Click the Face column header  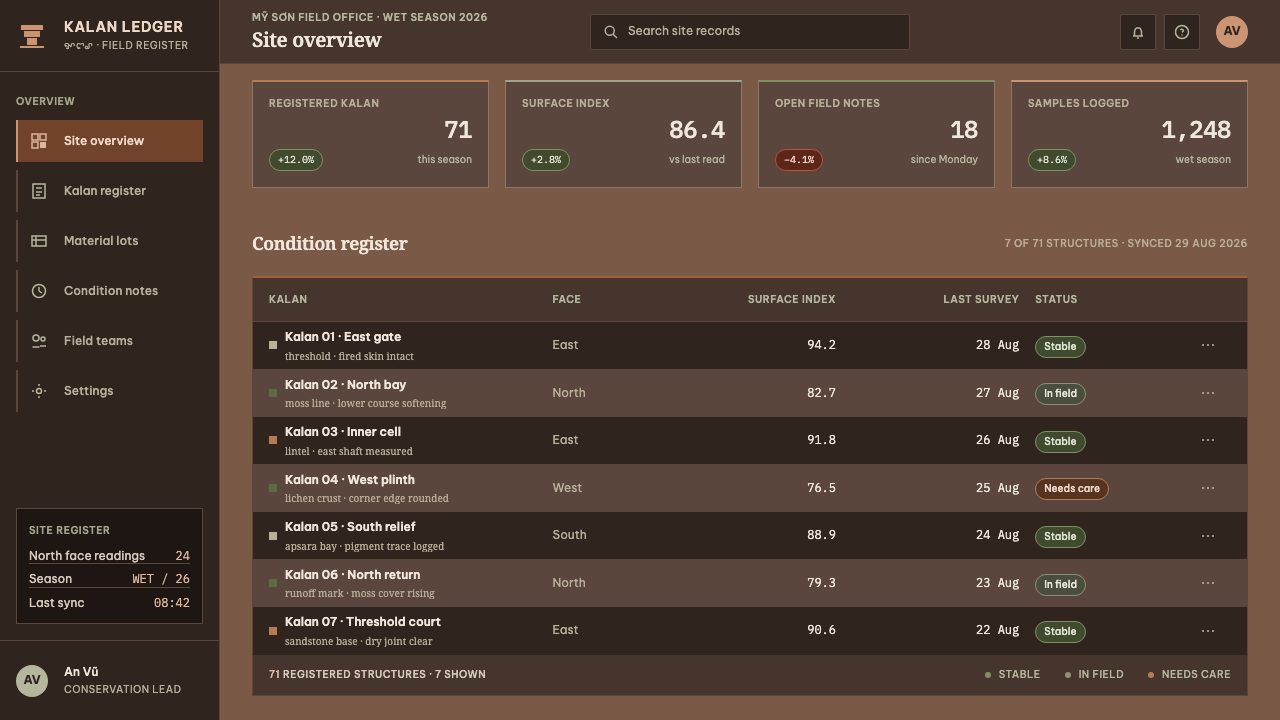(566, 299)
